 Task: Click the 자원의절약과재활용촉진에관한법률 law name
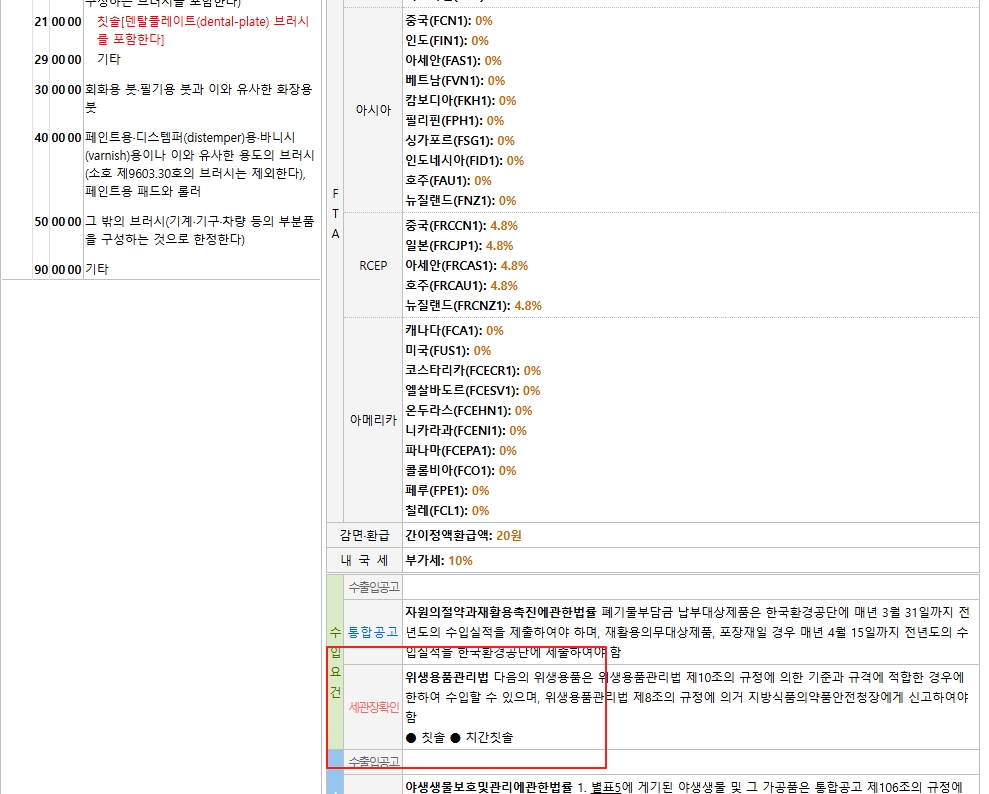(500, 612)
